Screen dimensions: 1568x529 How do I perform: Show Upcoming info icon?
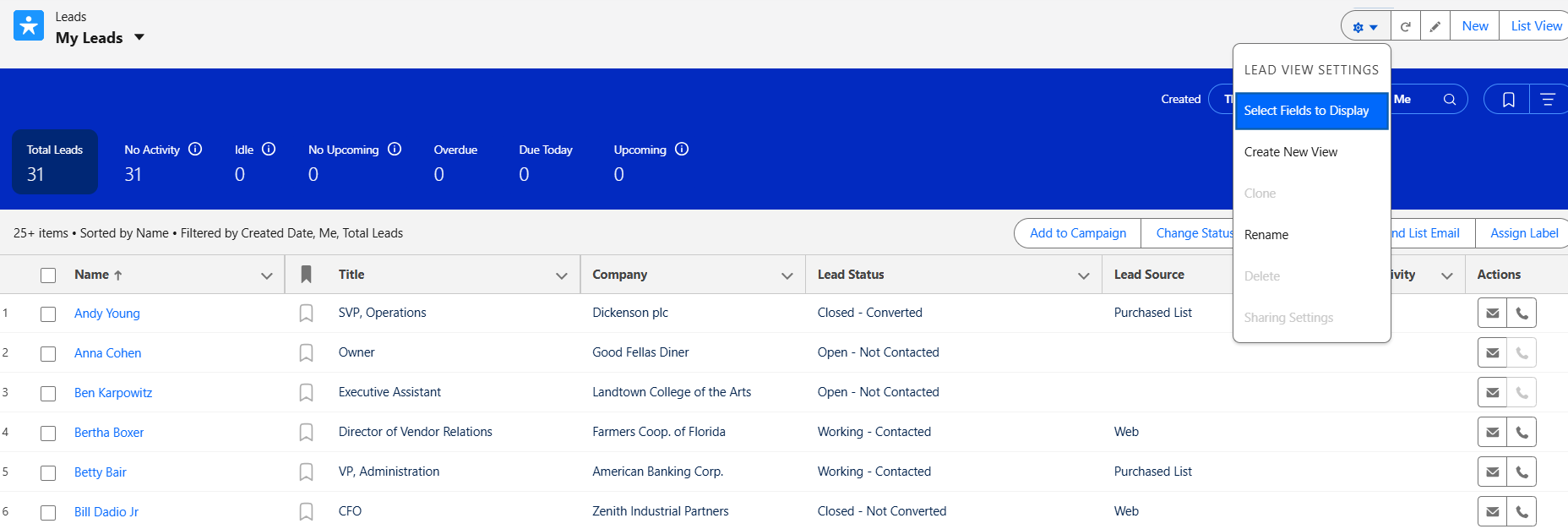click(682, 149)
